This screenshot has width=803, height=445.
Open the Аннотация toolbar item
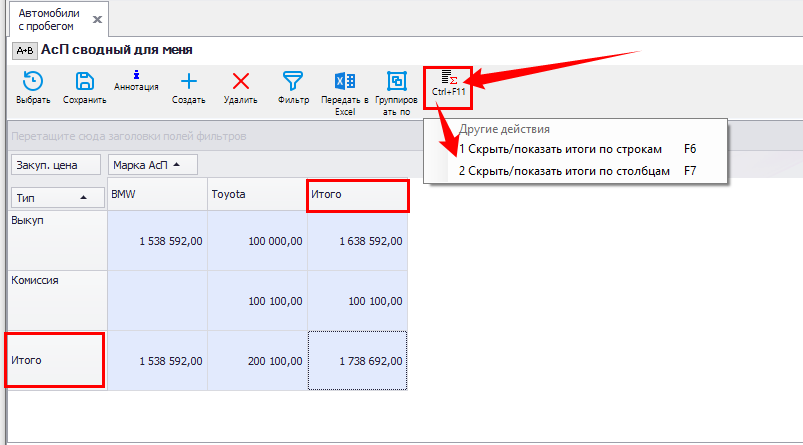coord(137,80)
